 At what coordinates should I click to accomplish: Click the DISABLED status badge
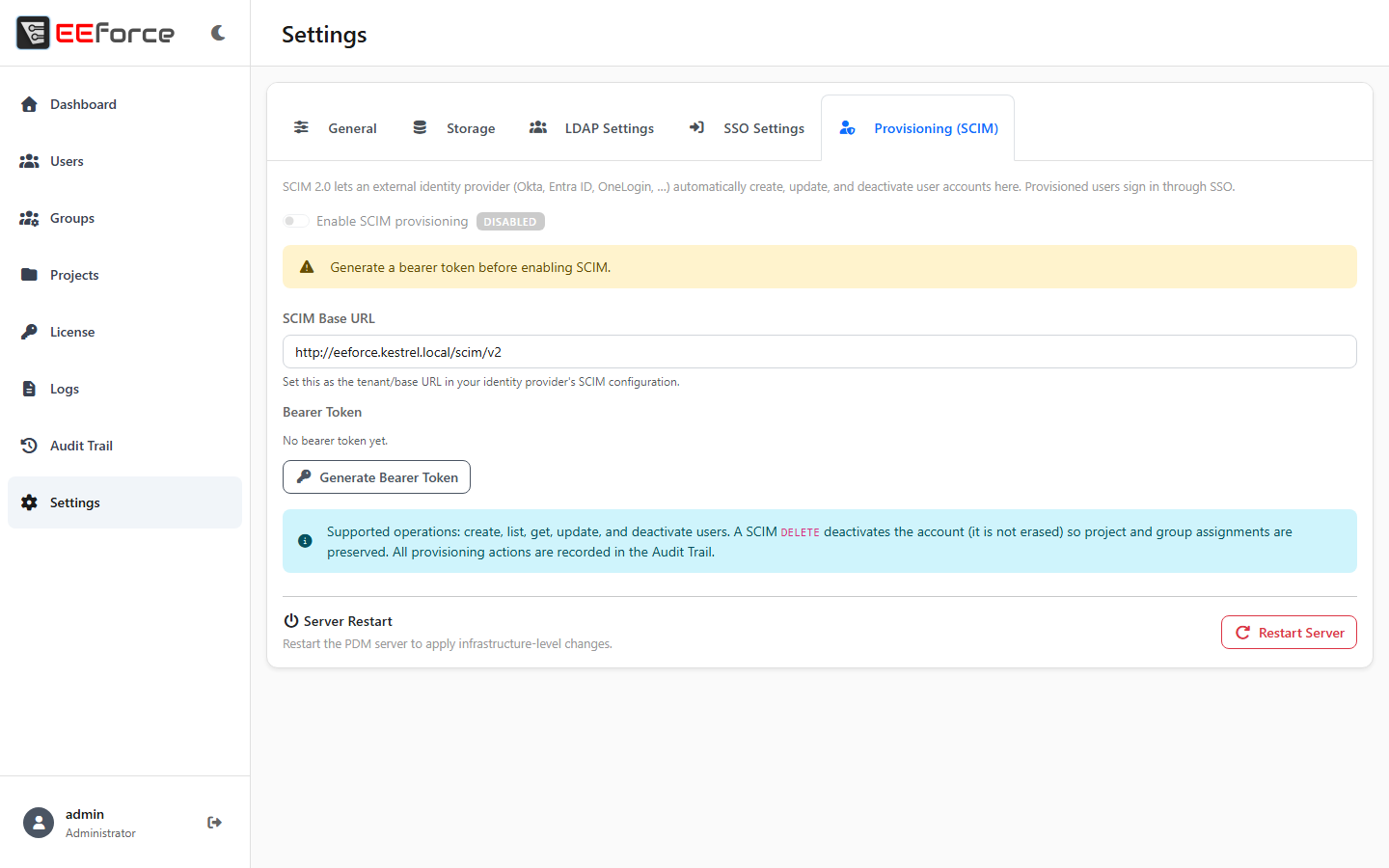[x=510, y=222]
